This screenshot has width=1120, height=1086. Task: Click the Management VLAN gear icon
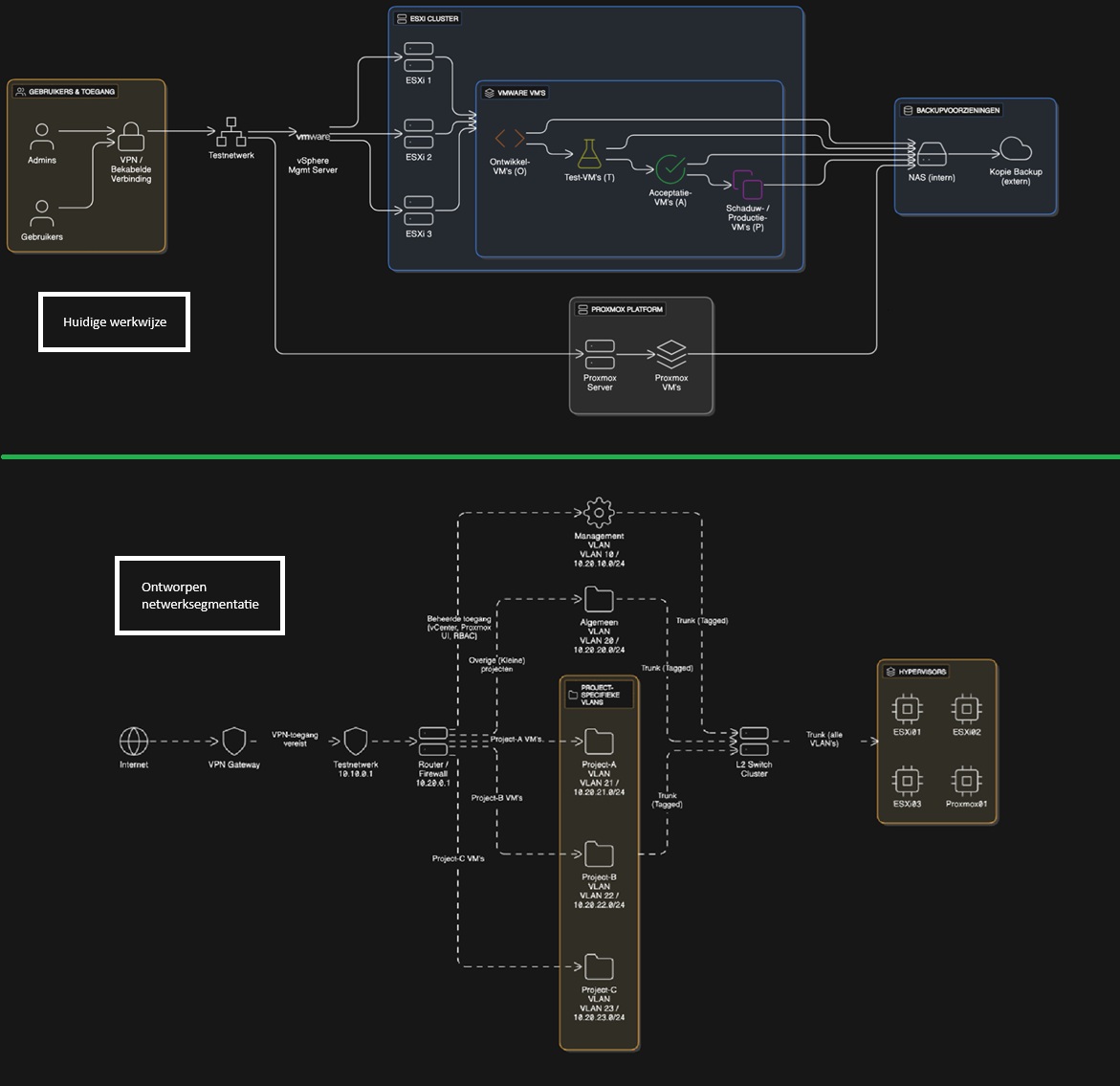pyautogui.click(x=599, y=512)
